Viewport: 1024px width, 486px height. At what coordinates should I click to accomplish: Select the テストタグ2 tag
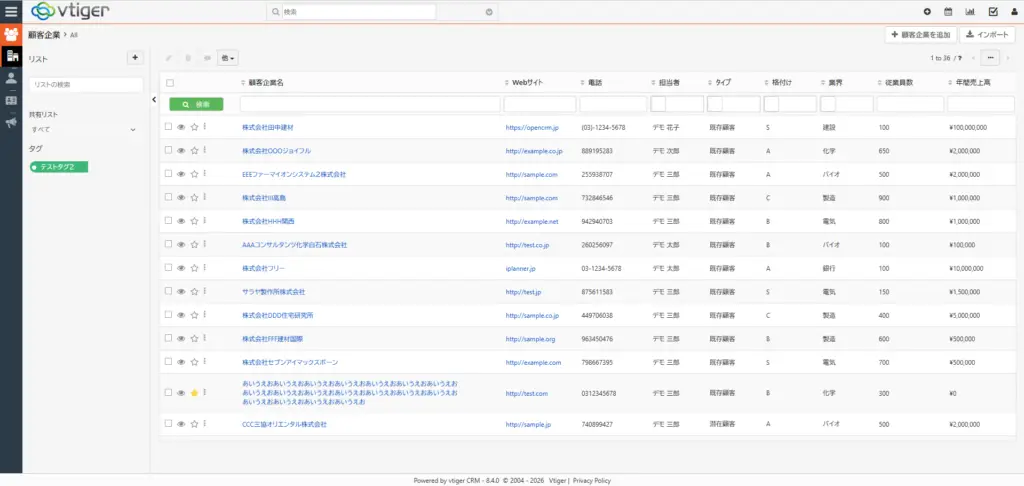(59, 166)
